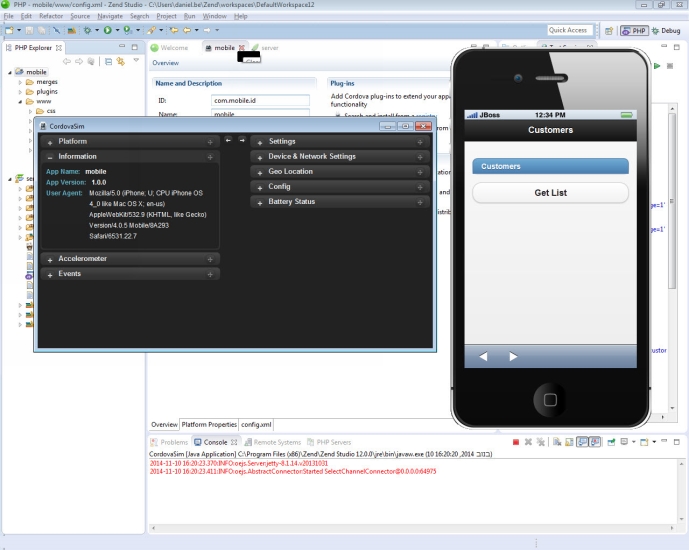Switch to the PHP Servers tab
This screenshot has height=550, width=689.
pos(329,442)
